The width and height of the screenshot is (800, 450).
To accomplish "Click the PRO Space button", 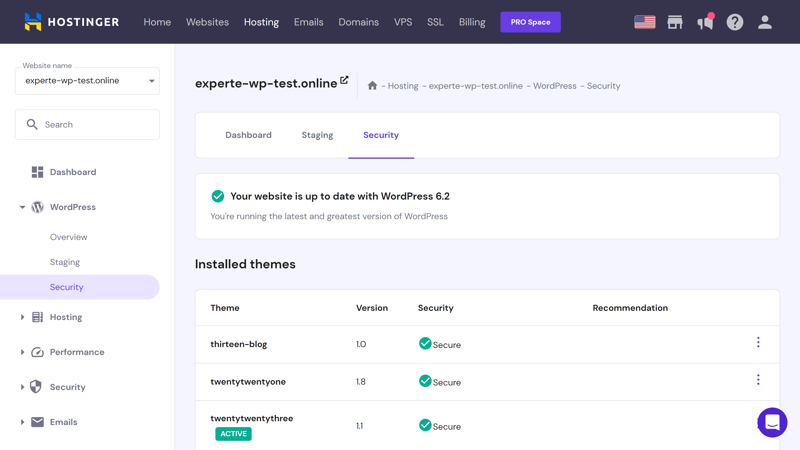I will [531, 22].
